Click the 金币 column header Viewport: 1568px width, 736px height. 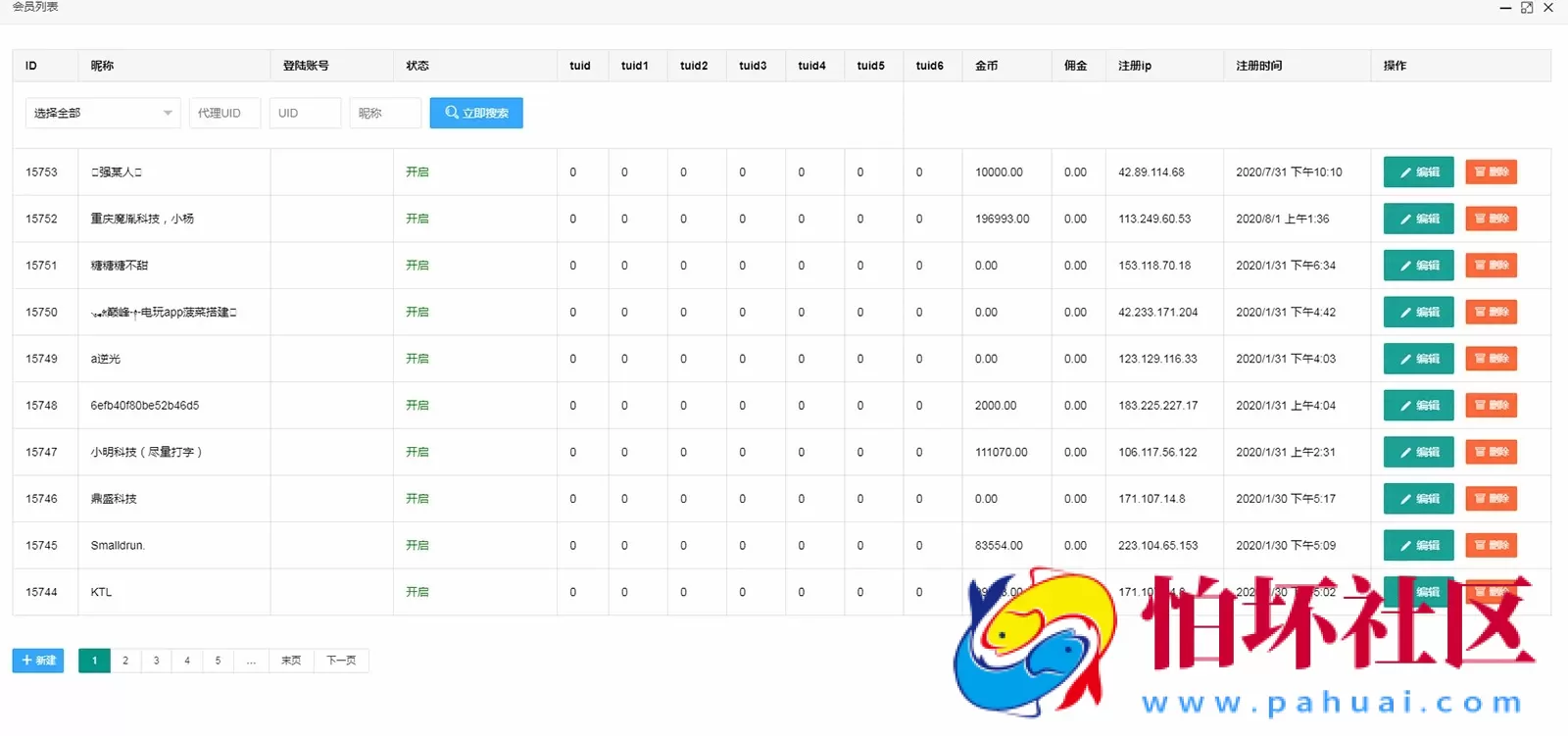(x=986, y=66)
